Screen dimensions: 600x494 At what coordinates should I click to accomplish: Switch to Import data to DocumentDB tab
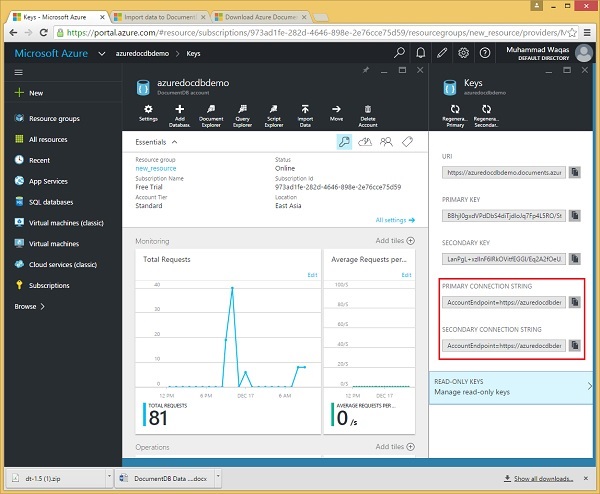pyautogui.click(x=160, y=17)
